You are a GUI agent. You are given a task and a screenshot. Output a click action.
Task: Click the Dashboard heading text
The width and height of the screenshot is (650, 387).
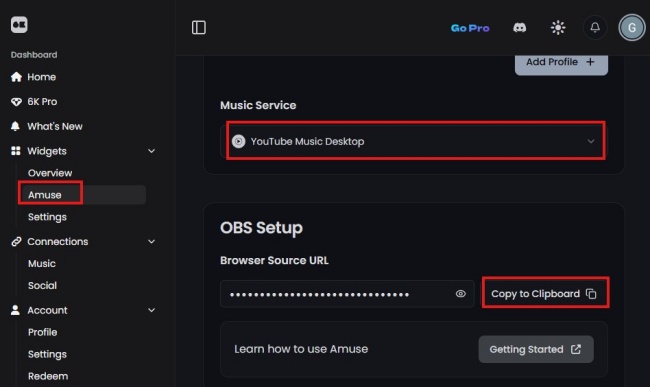(34, 55)
